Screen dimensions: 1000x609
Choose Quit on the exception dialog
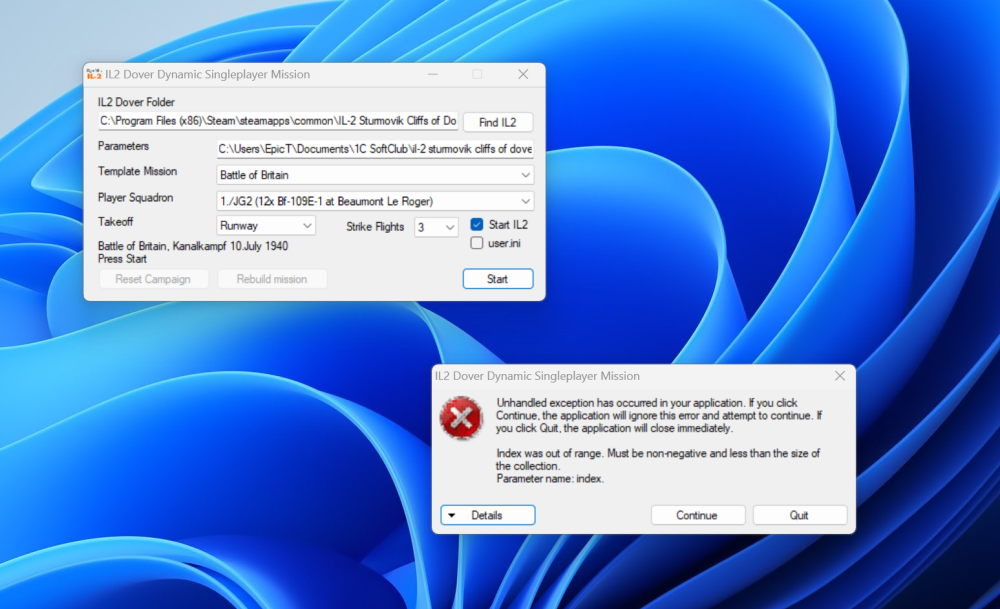tap(799, 514)
